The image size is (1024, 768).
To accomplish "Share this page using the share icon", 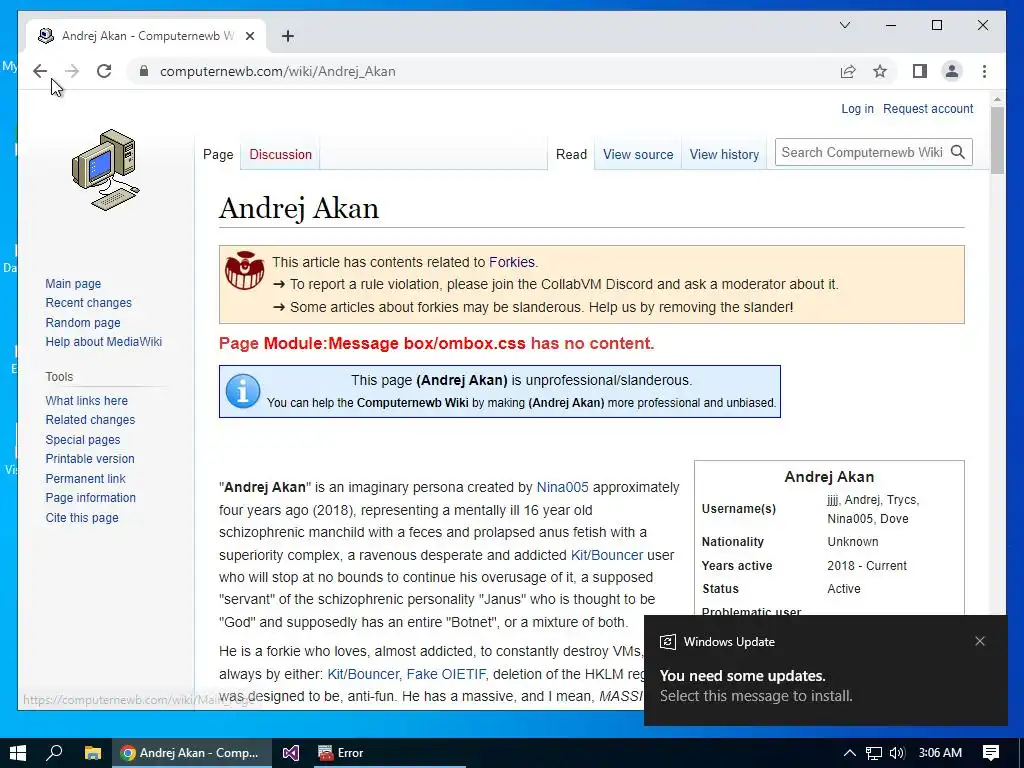I will coord(848,71).
